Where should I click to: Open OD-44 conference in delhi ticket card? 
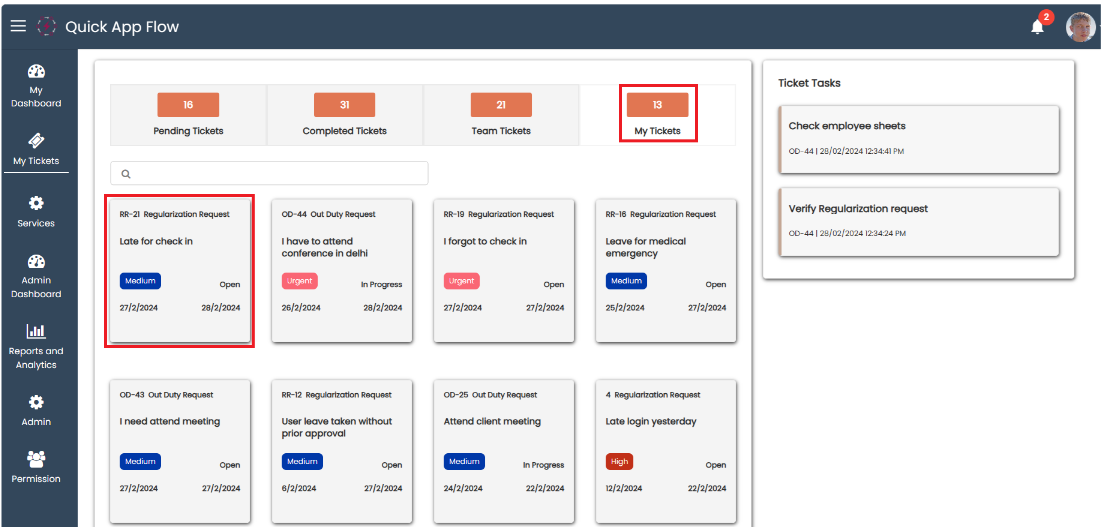pos(342,270)
